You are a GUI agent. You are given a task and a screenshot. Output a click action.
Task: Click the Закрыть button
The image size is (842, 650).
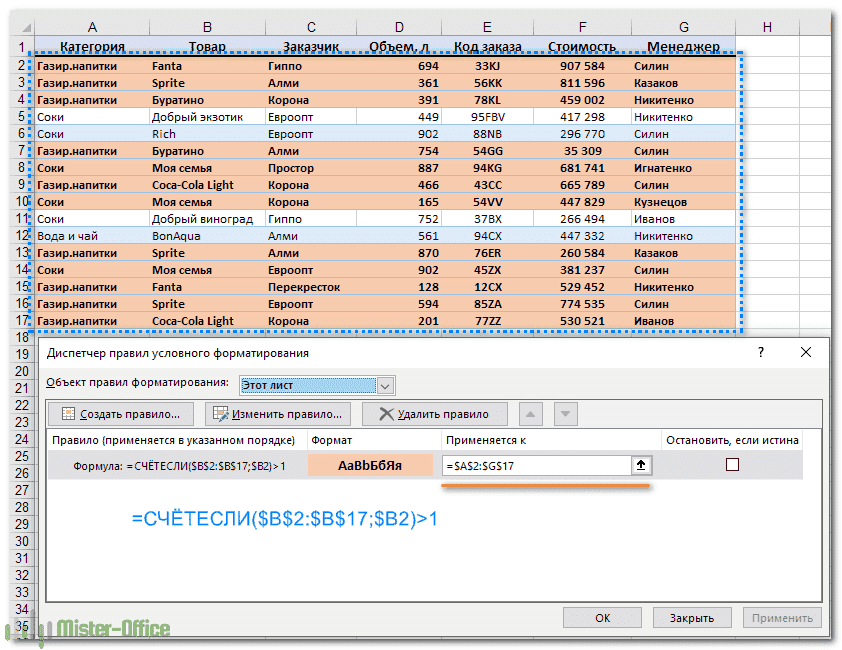pos(692,618)
